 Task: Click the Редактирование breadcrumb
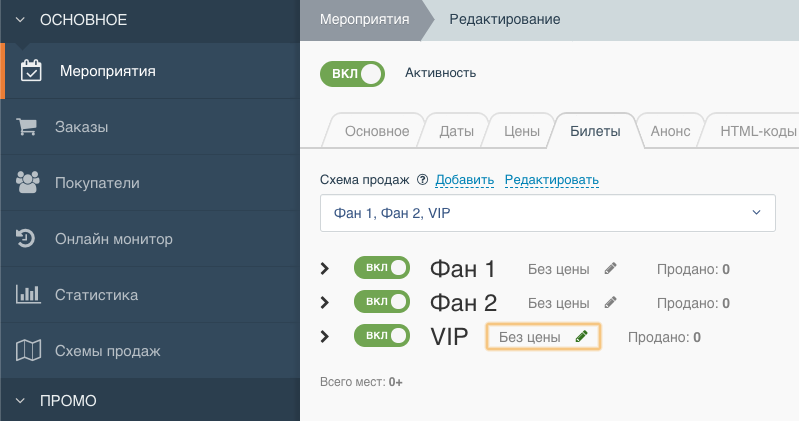504,19
